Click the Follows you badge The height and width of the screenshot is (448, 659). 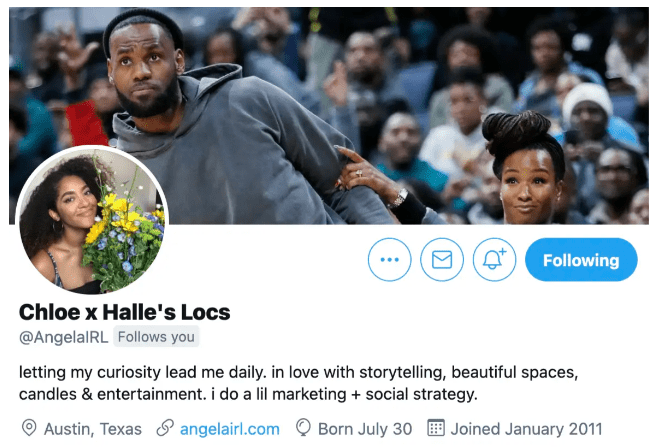click(156, 337)
